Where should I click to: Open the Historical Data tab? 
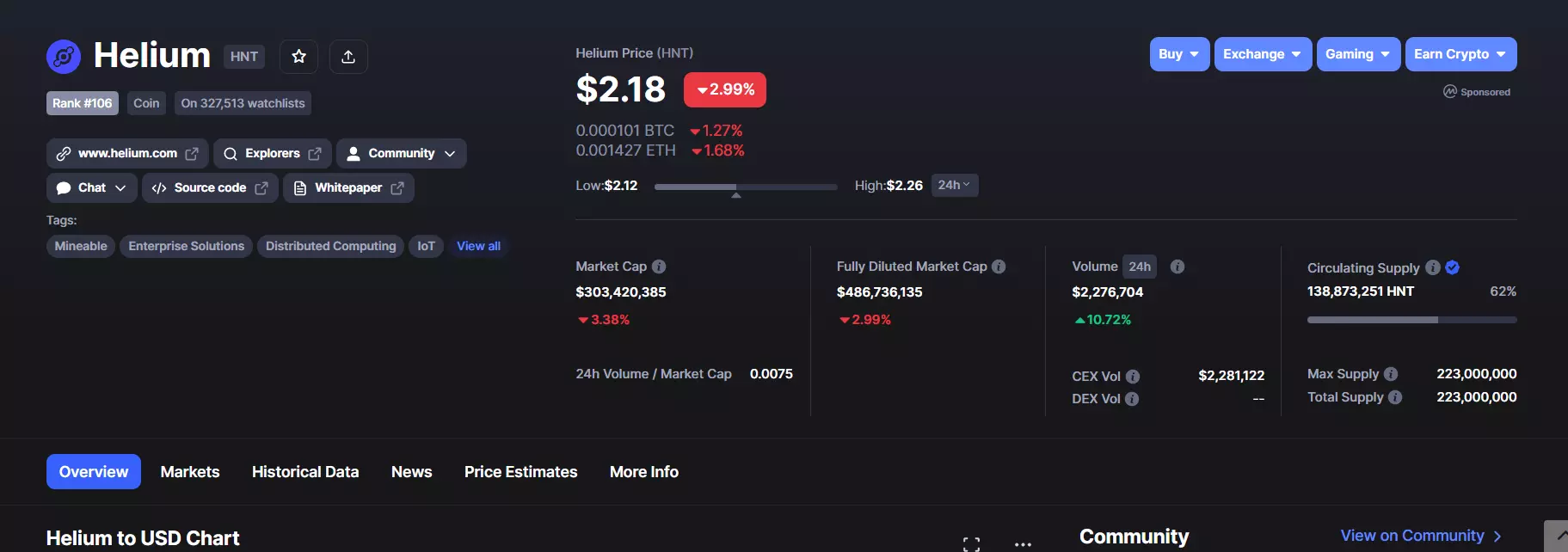coord(305,472)
